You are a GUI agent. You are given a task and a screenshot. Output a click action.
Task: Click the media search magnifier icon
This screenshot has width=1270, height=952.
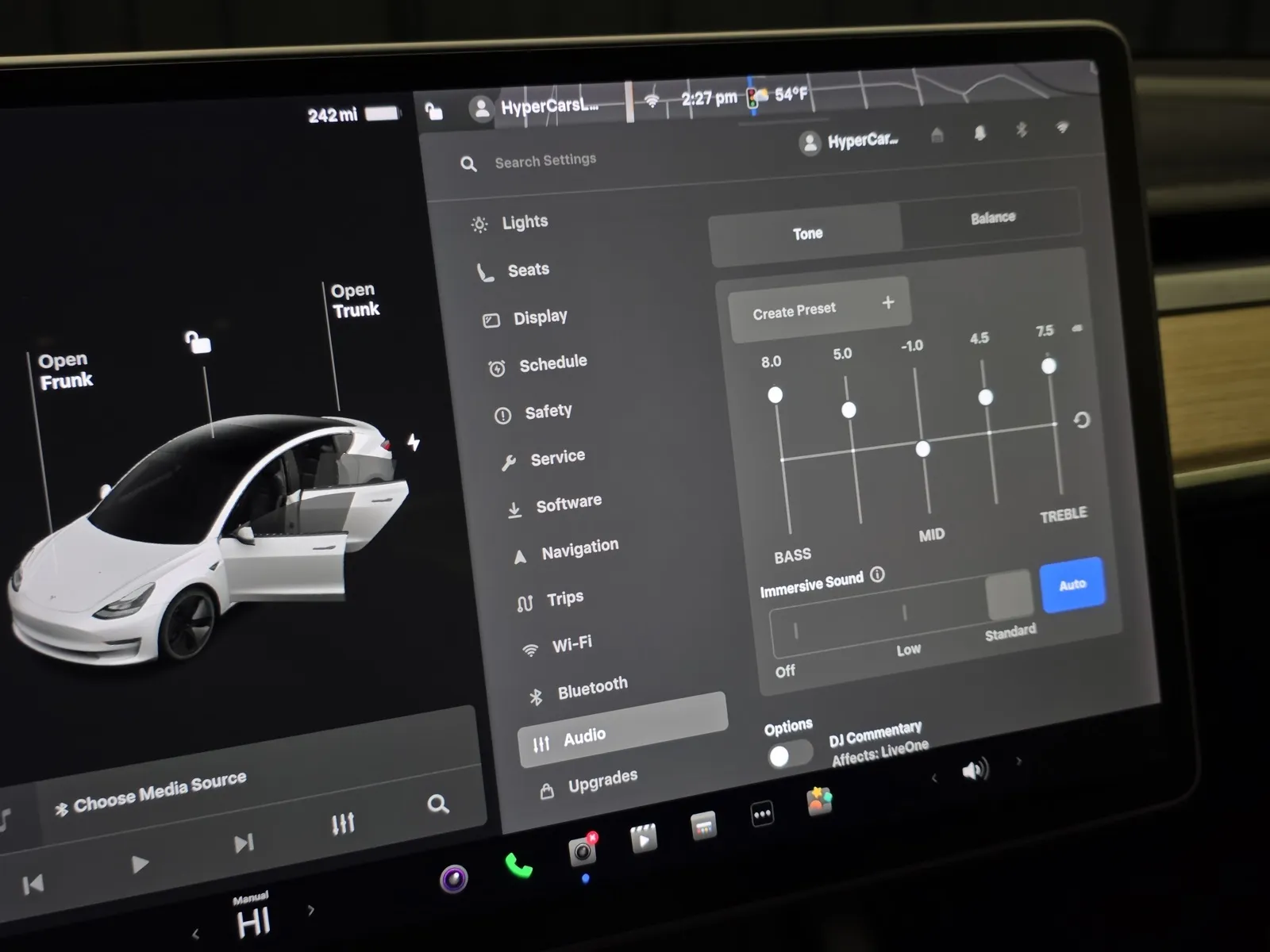(438, 804)
